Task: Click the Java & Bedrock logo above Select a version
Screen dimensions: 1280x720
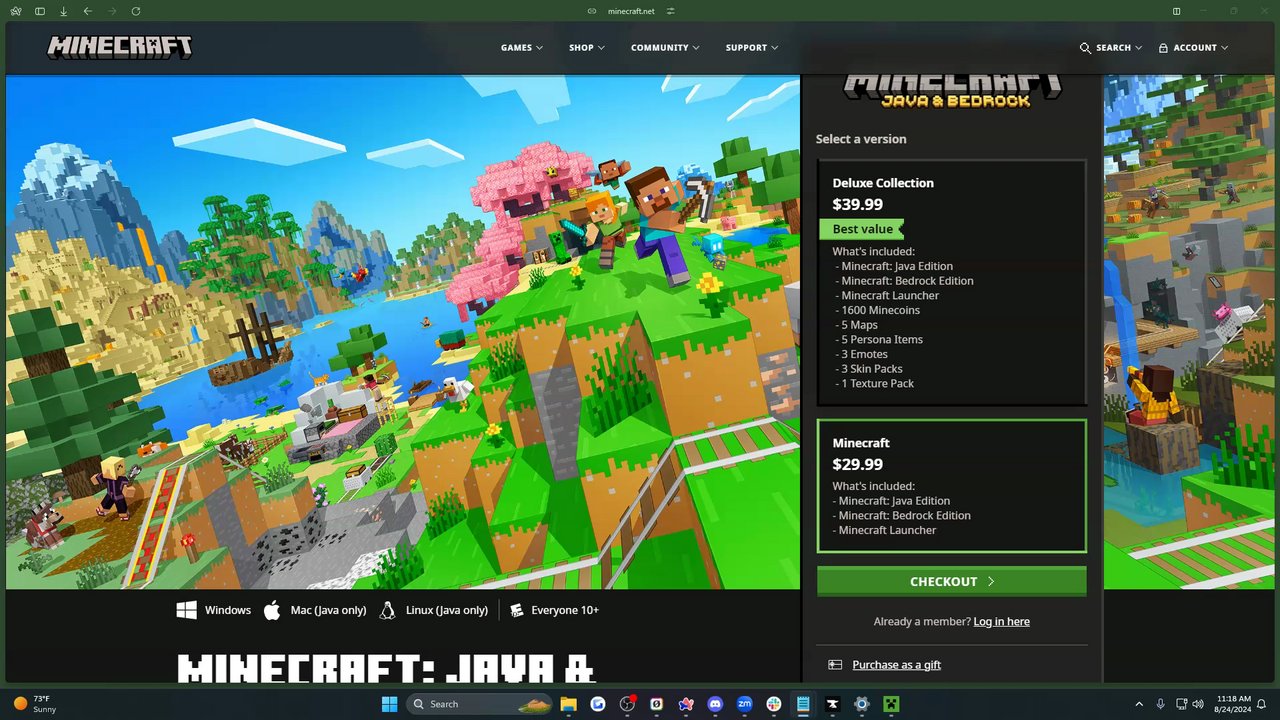Action: (x=951, y=90)
